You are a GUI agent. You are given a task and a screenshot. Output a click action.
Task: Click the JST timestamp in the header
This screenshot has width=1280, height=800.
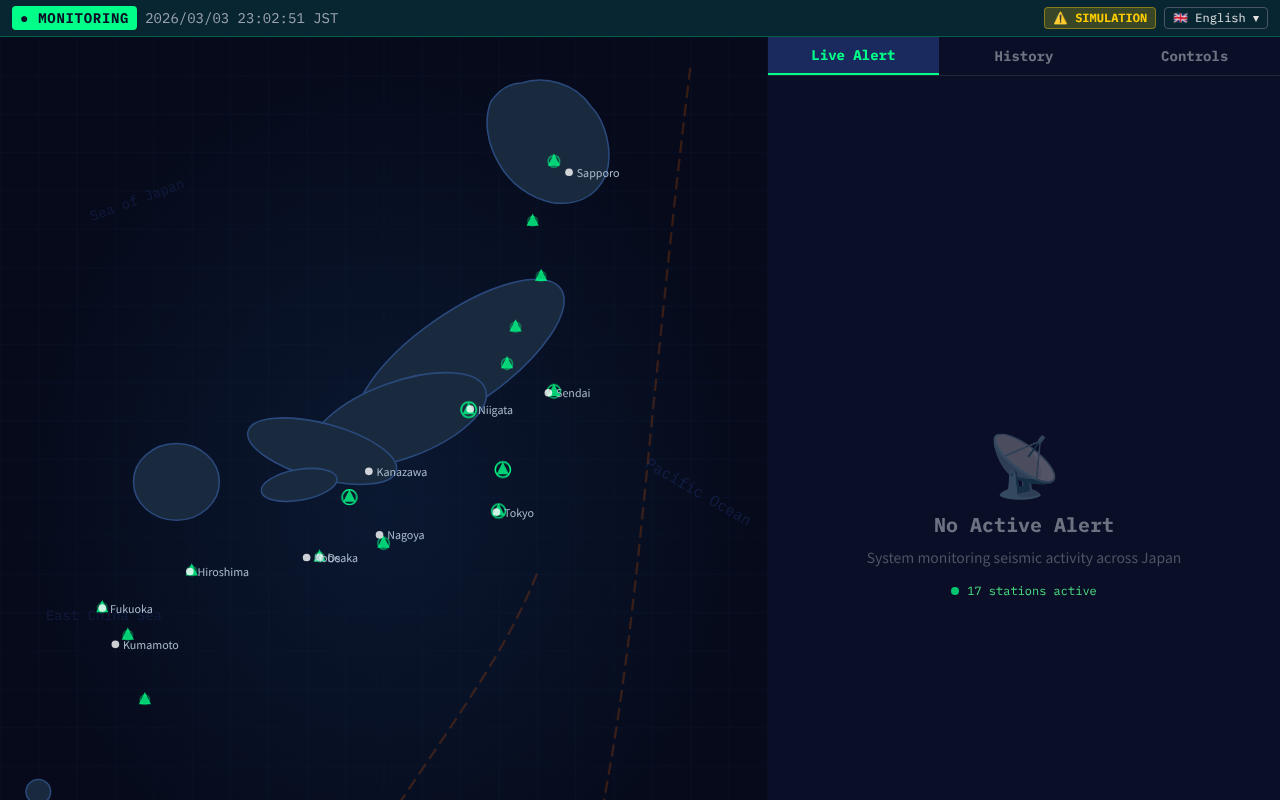(x=241, y=18)
